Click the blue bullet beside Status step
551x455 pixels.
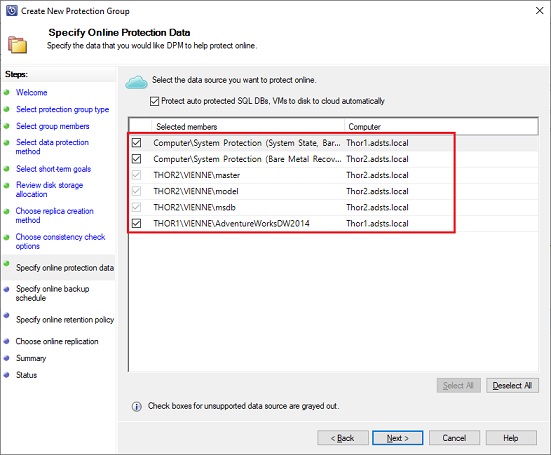pos(6,375)
